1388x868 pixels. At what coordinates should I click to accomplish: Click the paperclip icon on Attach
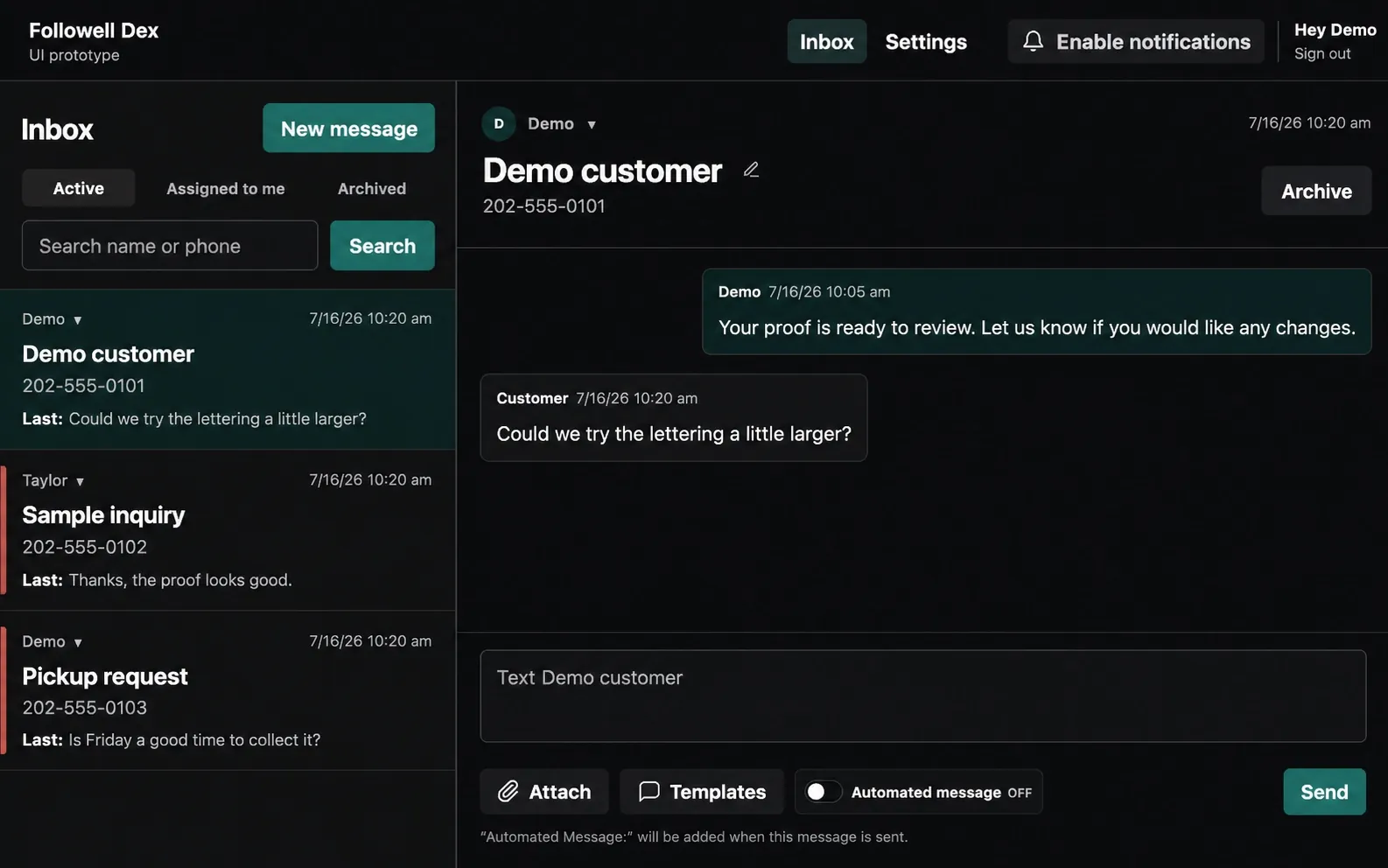pyautogui.click(x=508, y=792)
